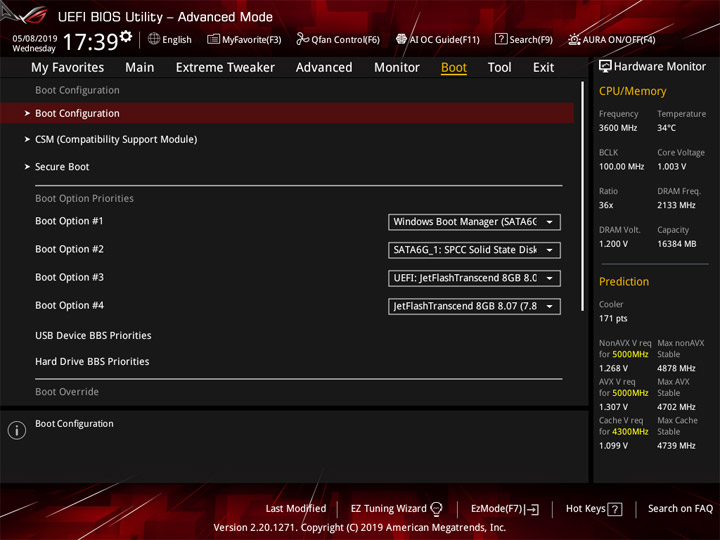This screenshot has height=540, width=720.
Task: Click the Boot Option #3 label
Action: click(69, 277)
